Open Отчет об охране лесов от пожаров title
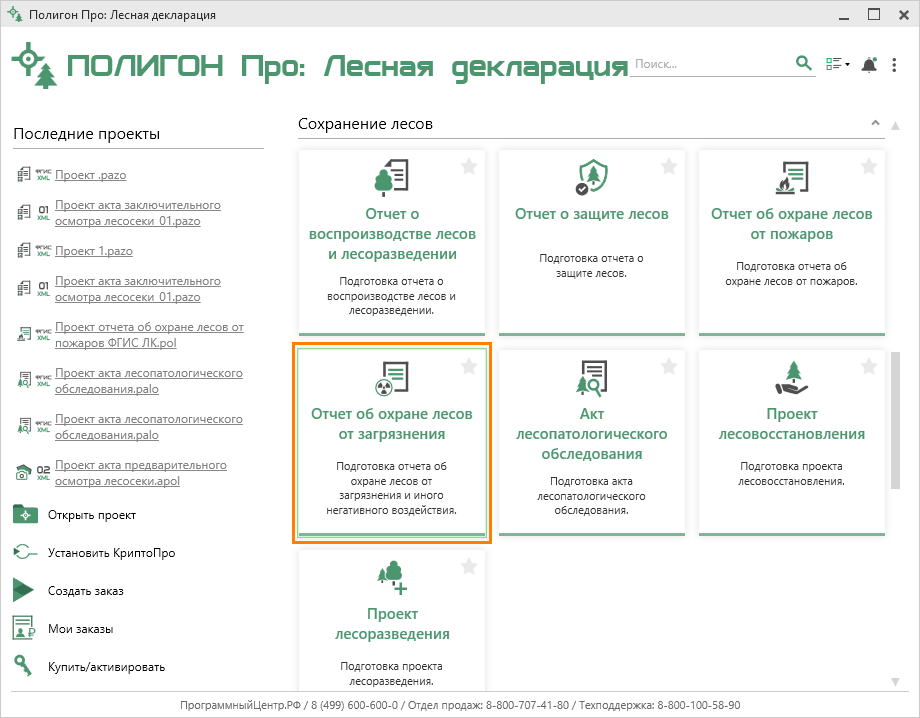This screenshot has width=920, height=718. [x=792, y=224]
